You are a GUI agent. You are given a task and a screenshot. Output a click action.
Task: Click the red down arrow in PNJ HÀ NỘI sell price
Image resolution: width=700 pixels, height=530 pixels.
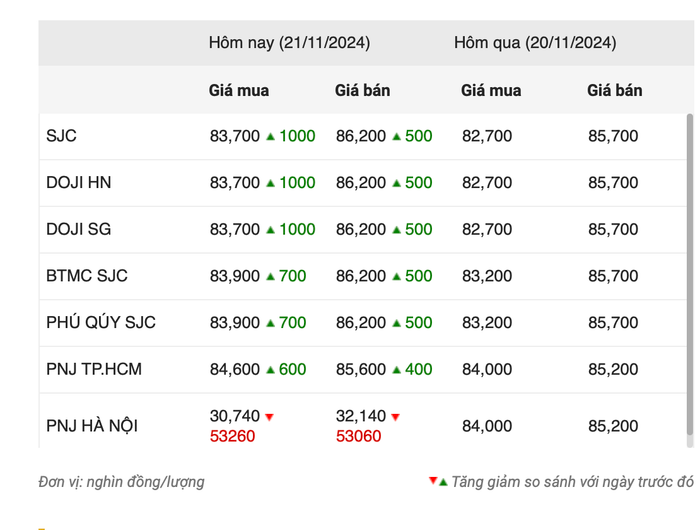396,417
